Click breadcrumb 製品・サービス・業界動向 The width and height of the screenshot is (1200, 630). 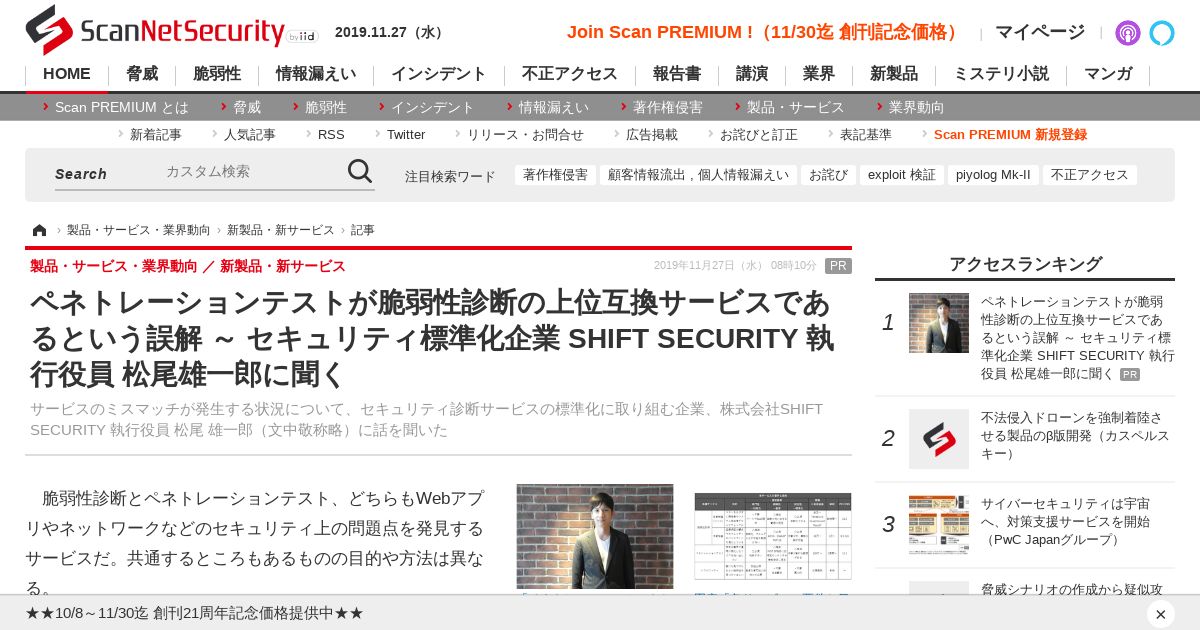[x=139, y=230]
